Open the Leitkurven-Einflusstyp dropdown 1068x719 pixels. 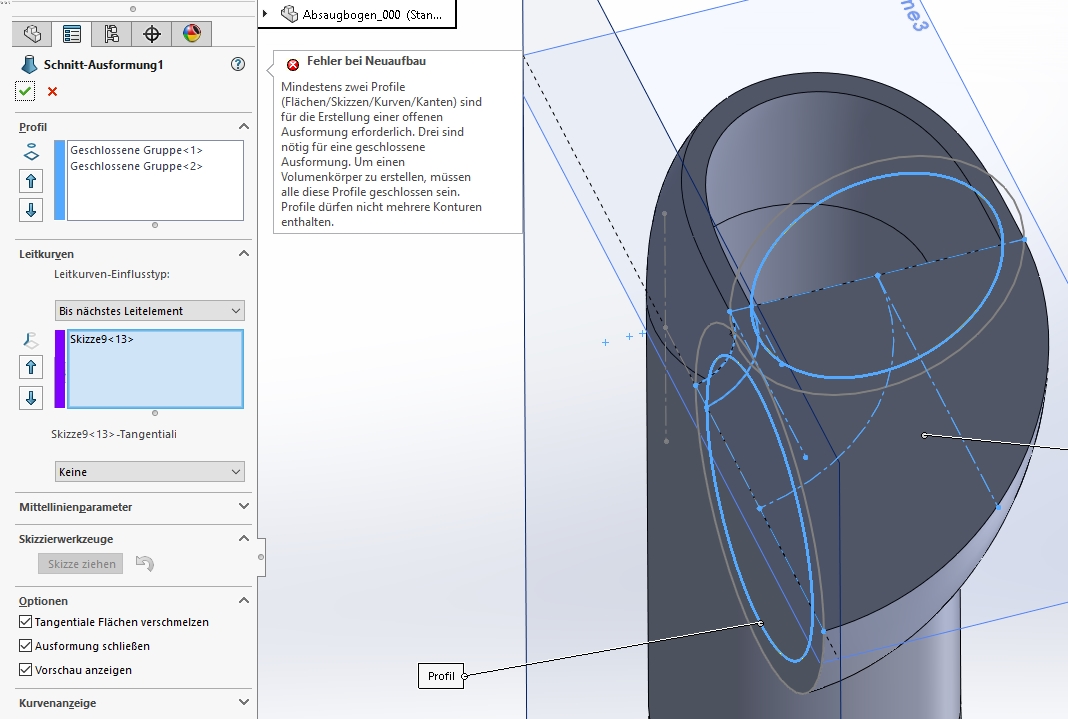(150, 311)
